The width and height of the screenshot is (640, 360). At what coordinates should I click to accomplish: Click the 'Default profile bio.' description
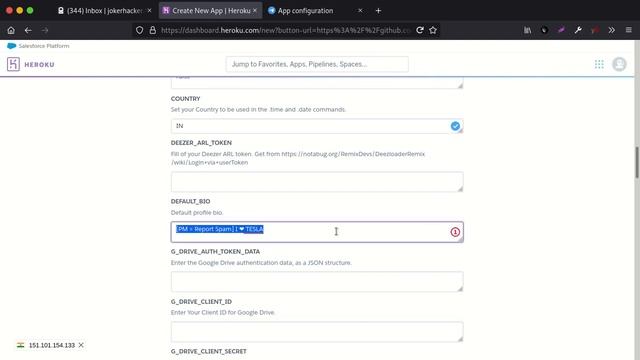tap(197, 213)
